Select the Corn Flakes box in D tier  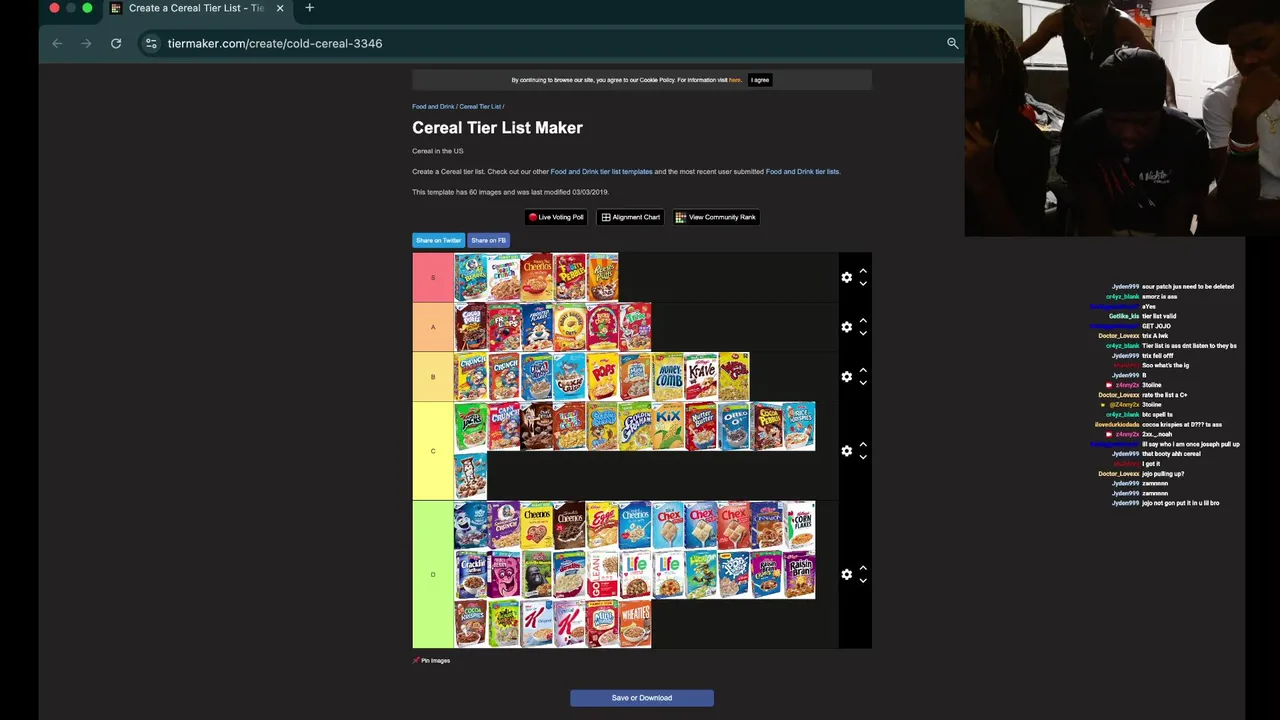[x=800, y=525]
